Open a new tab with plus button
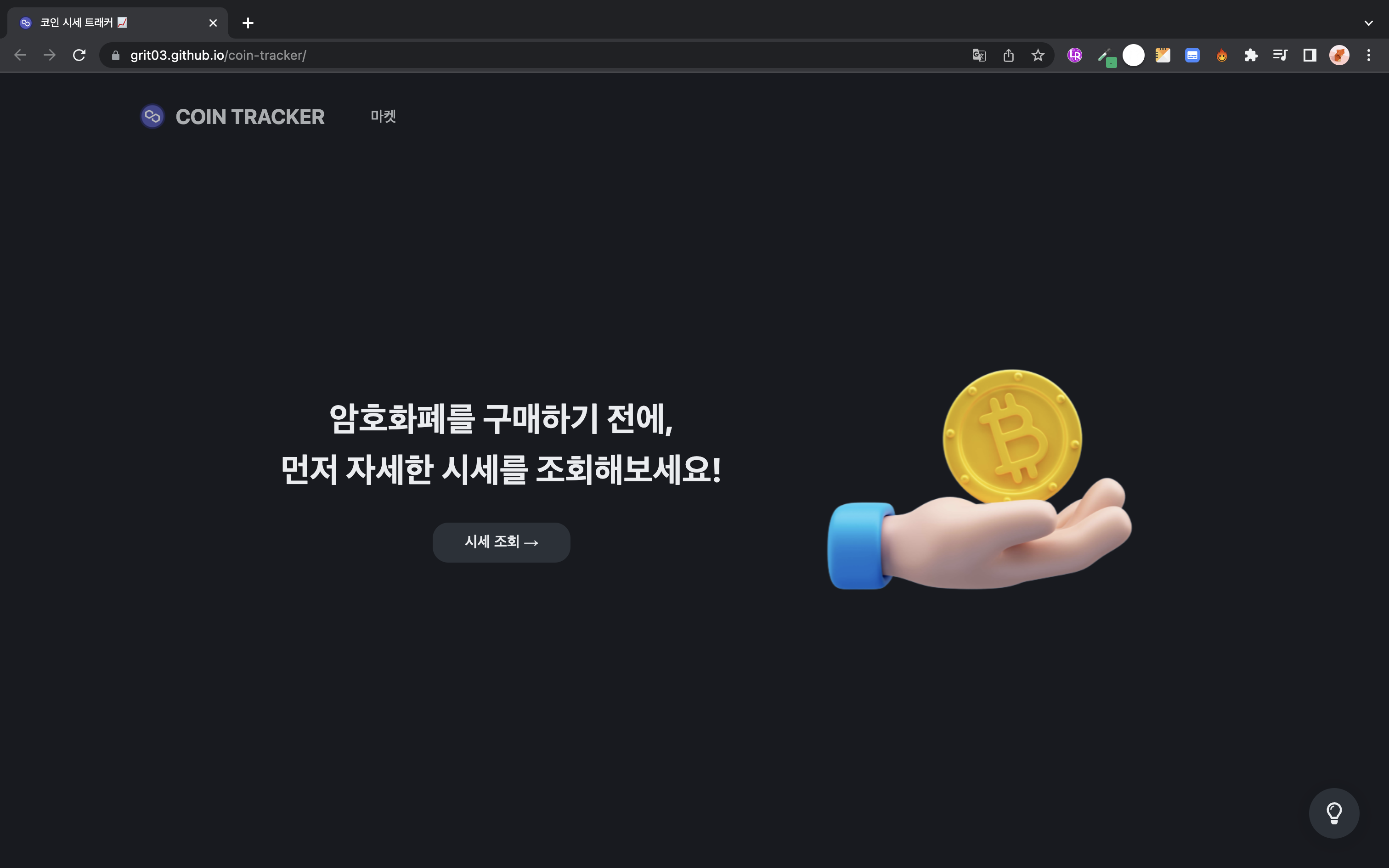The width and height of the screenshot is (1389, 868). pyautogui.click(x=248, y=23)
